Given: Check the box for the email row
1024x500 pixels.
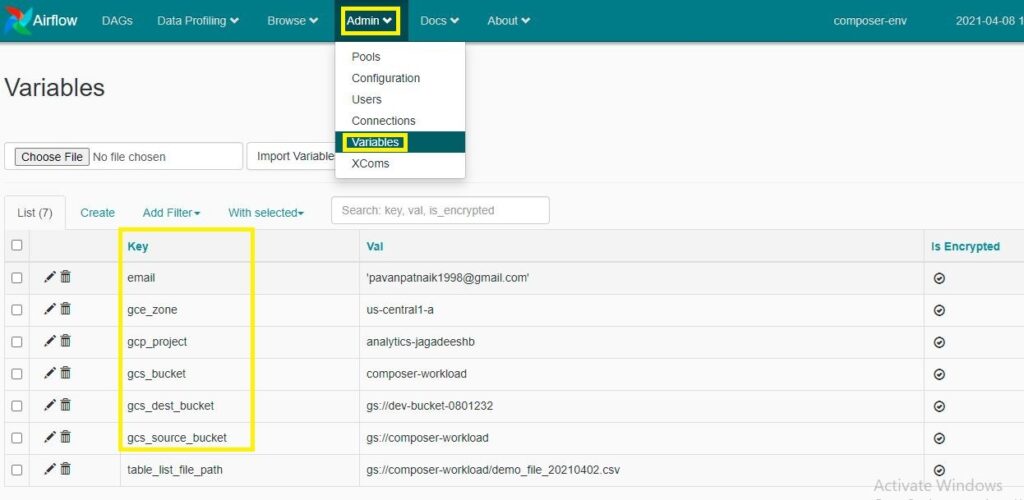Looking at the screenshot, I should (x=16, y=278).
